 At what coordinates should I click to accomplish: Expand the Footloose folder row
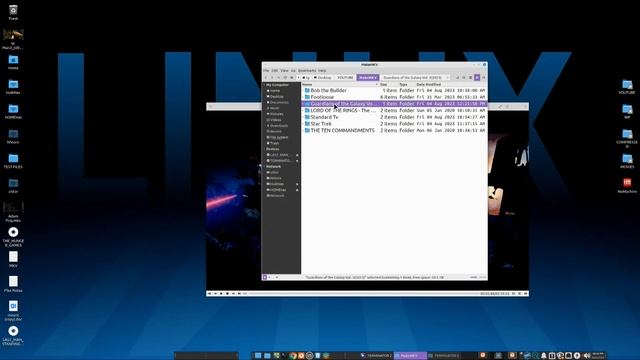click(303, 97)
